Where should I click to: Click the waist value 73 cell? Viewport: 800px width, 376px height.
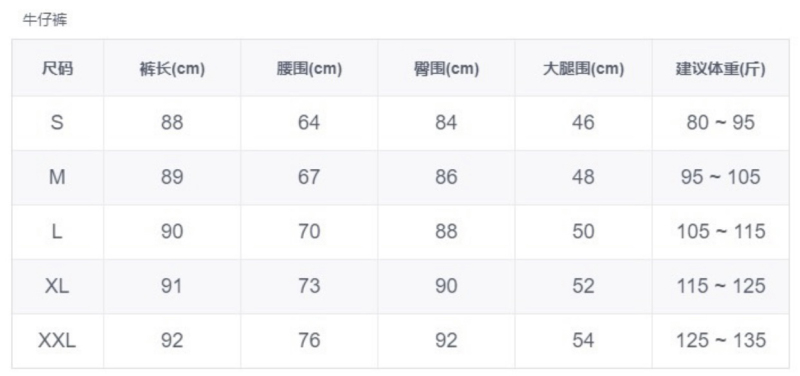pyautogui.click(x=309, y=286)
